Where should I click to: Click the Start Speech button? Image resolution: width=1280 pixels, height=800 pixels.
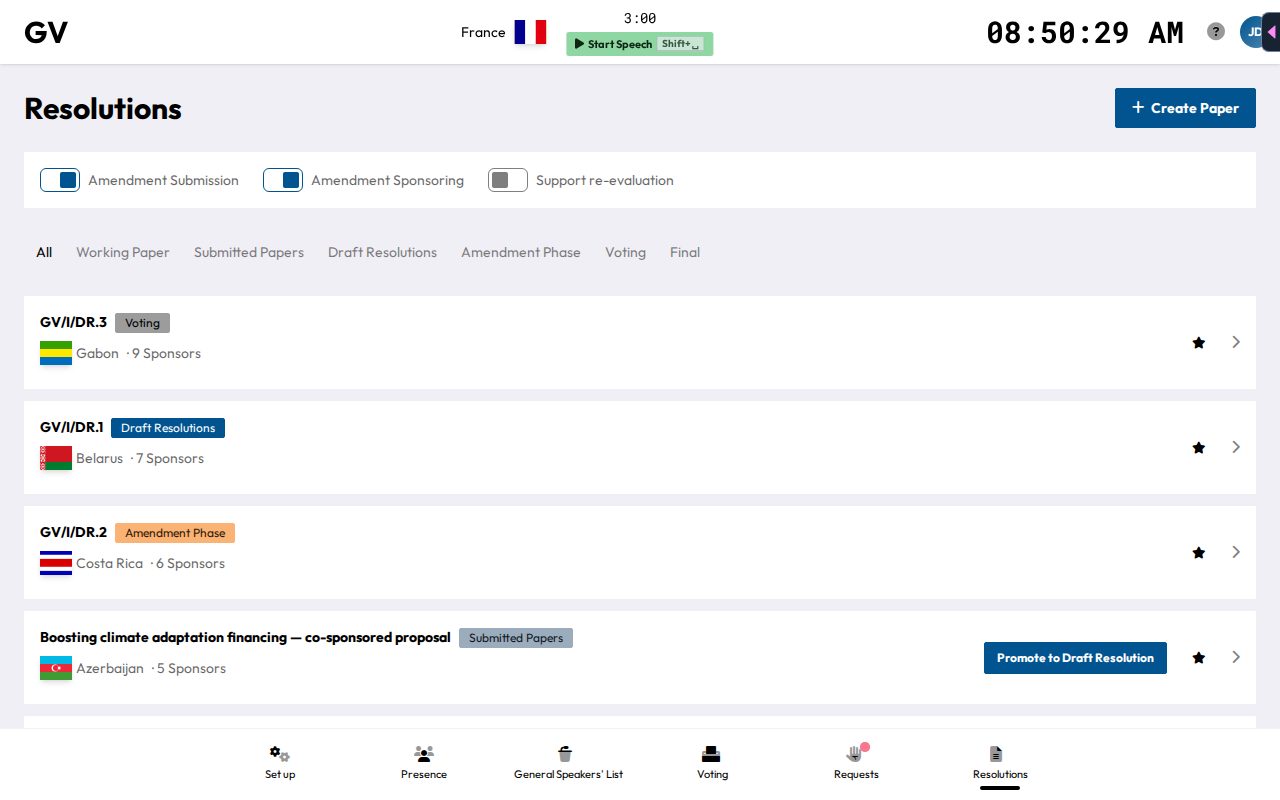click(x=640, y=44)
